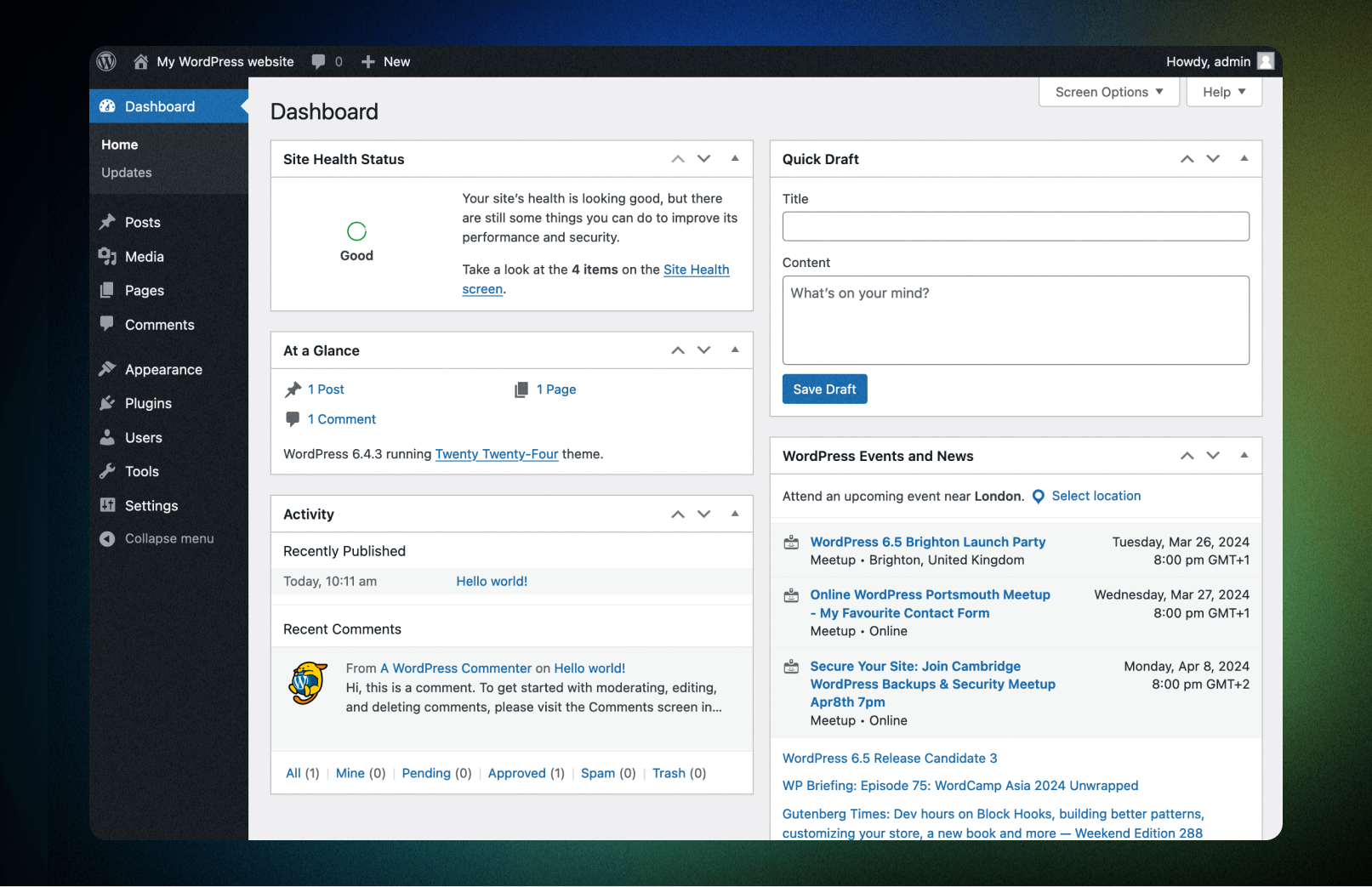The image size is (1372, 887).
Task: Filter comments by Spam (0)
Action: 608,773
